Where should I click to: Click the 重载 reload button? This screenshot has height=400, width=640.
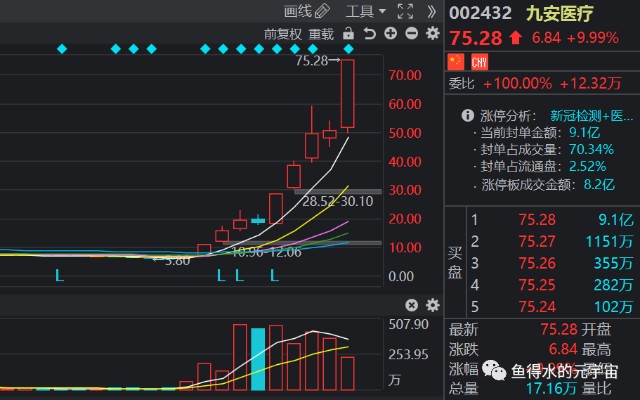click(321, 34)
